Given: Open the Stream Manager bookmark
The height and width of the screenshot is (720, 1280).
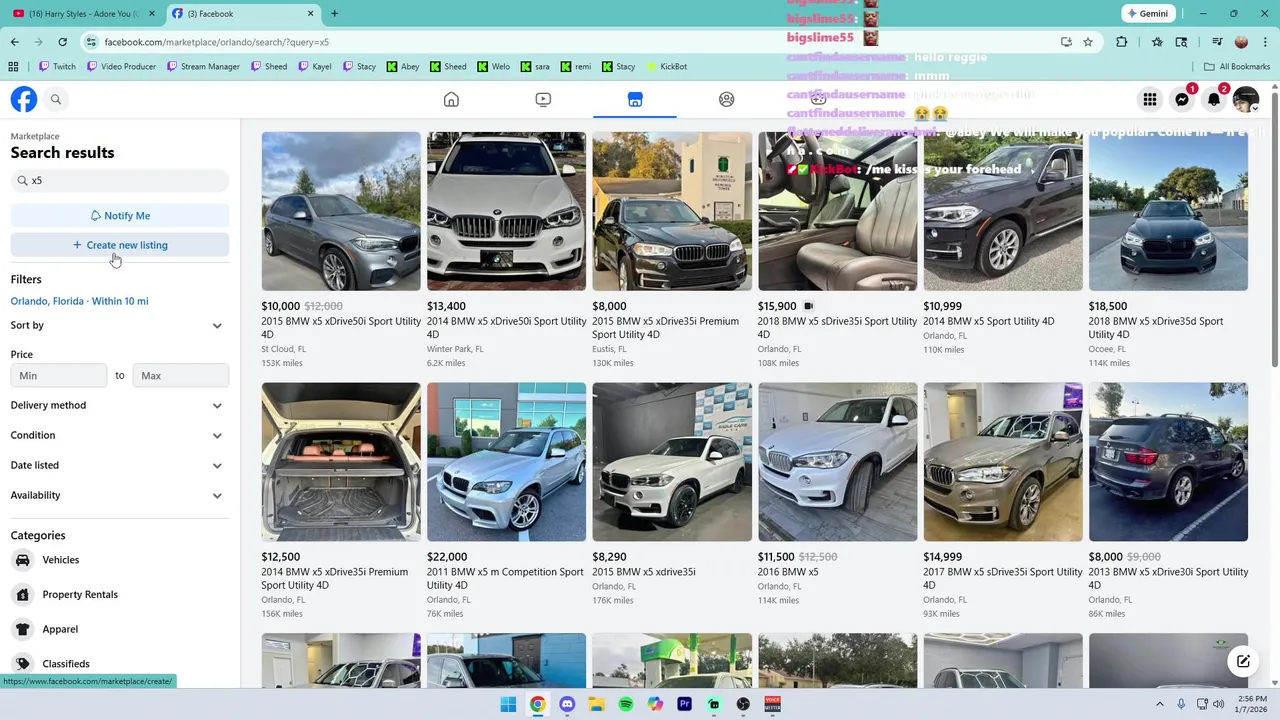Looking at the screenshot, I should pyautogui.click(x=203, y=66).
